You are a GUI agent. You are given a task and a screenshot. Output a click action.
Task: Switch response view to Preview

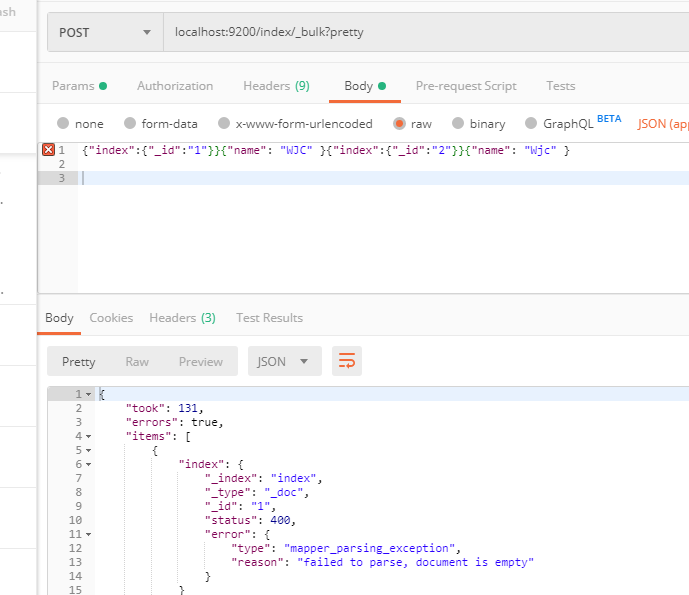pyautogui.click(x=201, y=362)
